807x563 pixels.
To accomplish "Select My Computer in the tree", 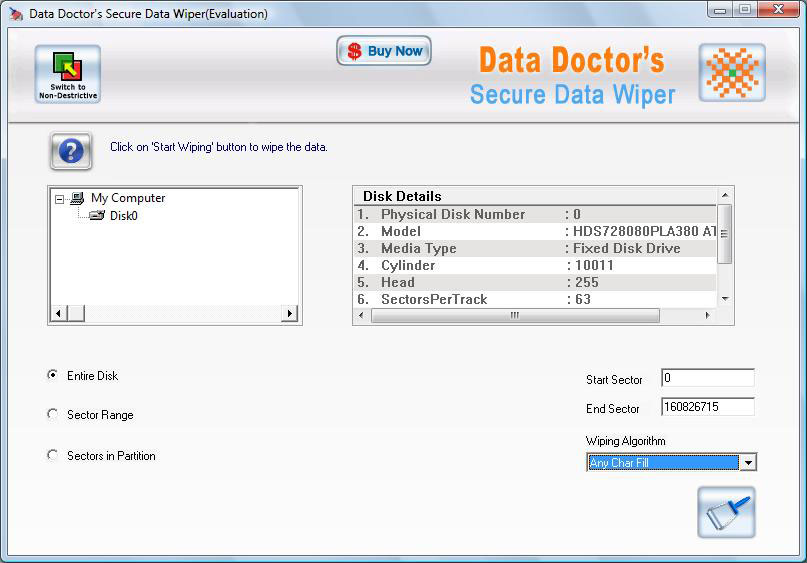I will coord(128,198).
